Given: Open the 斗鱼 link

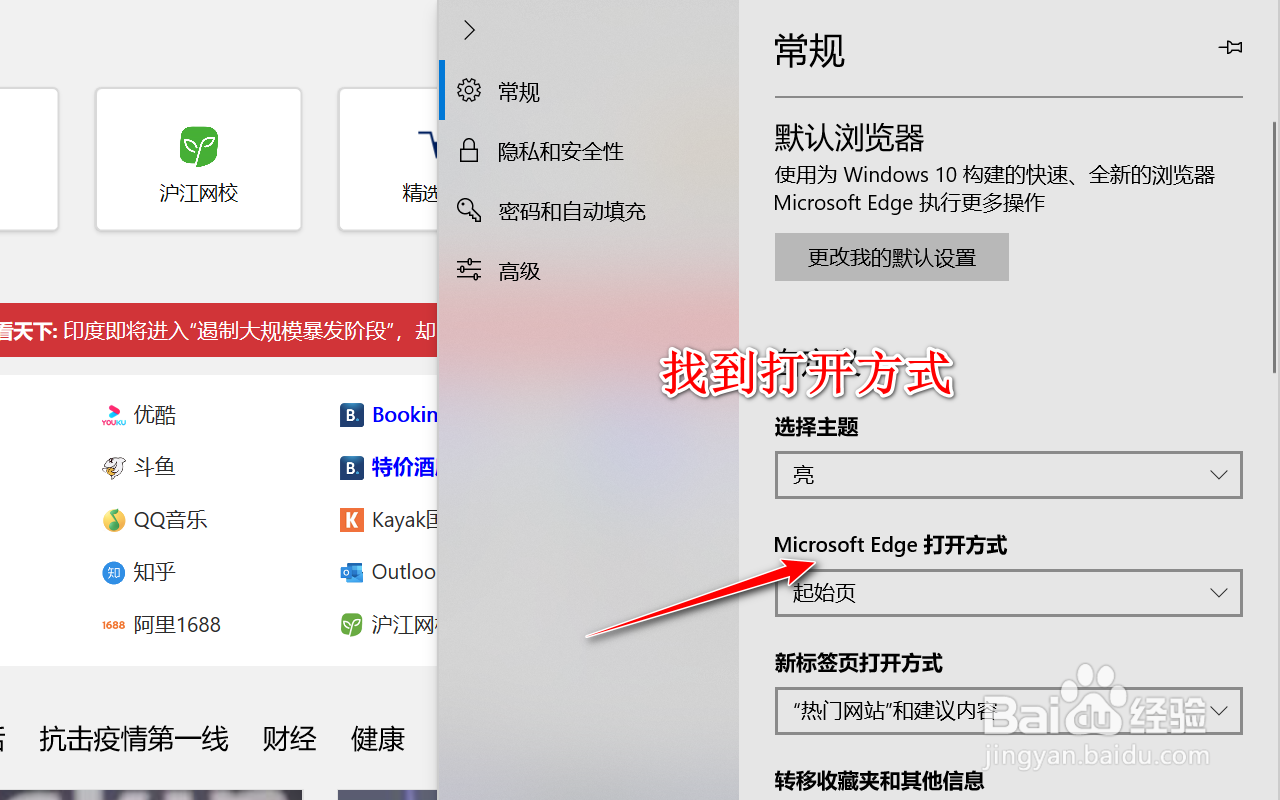Looking at the screenshot, I should [x=155, y=467].
